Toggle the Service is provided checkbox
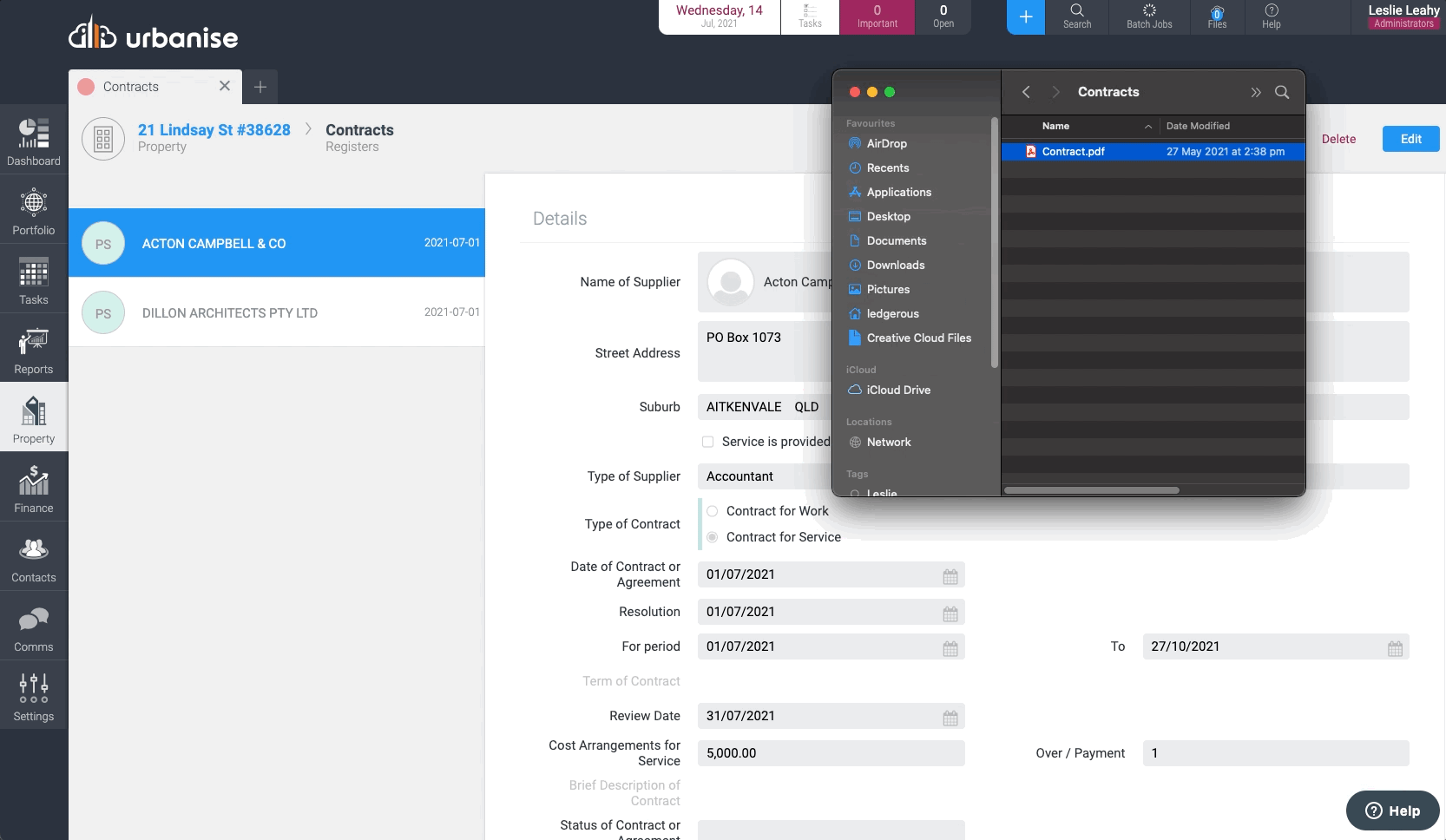The width and height of the screenshot is (1446, 840). coord(707,442)
